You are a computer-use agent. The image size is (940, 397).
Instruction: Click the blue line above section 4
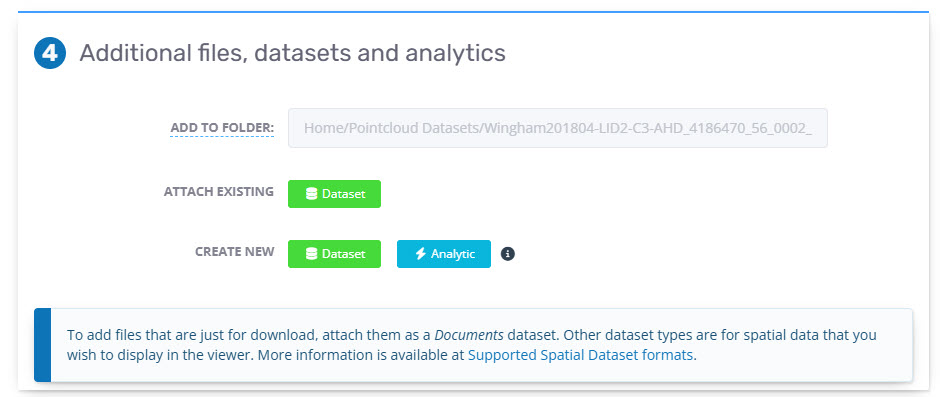point(474,11)
